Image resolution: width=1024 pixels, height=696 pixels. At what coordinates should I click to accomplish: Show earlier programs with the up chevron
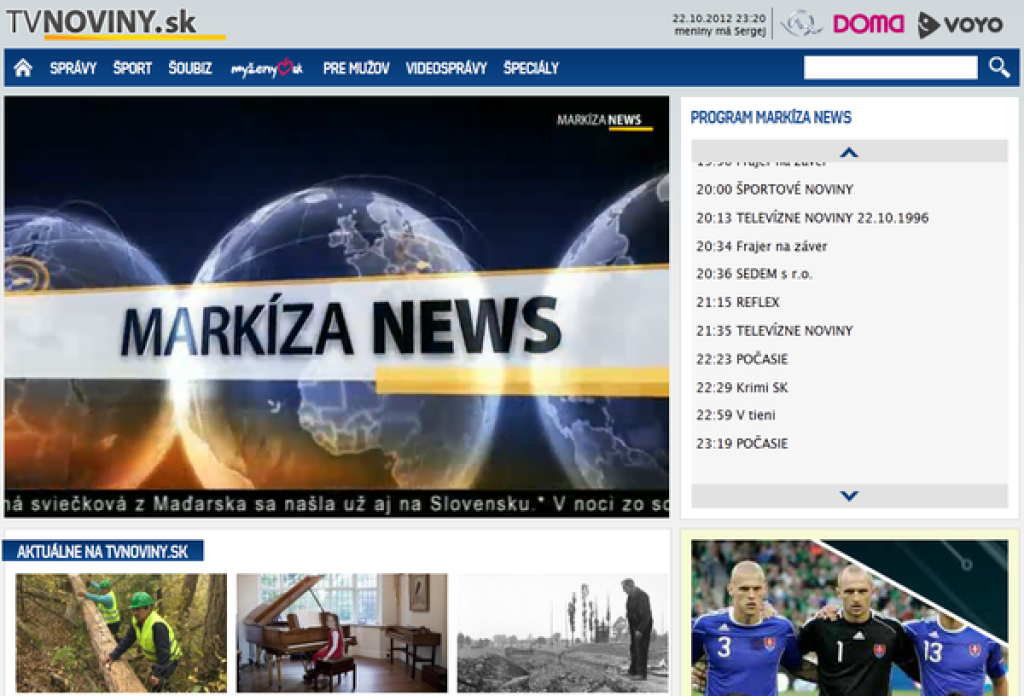[x=849, y=151]
